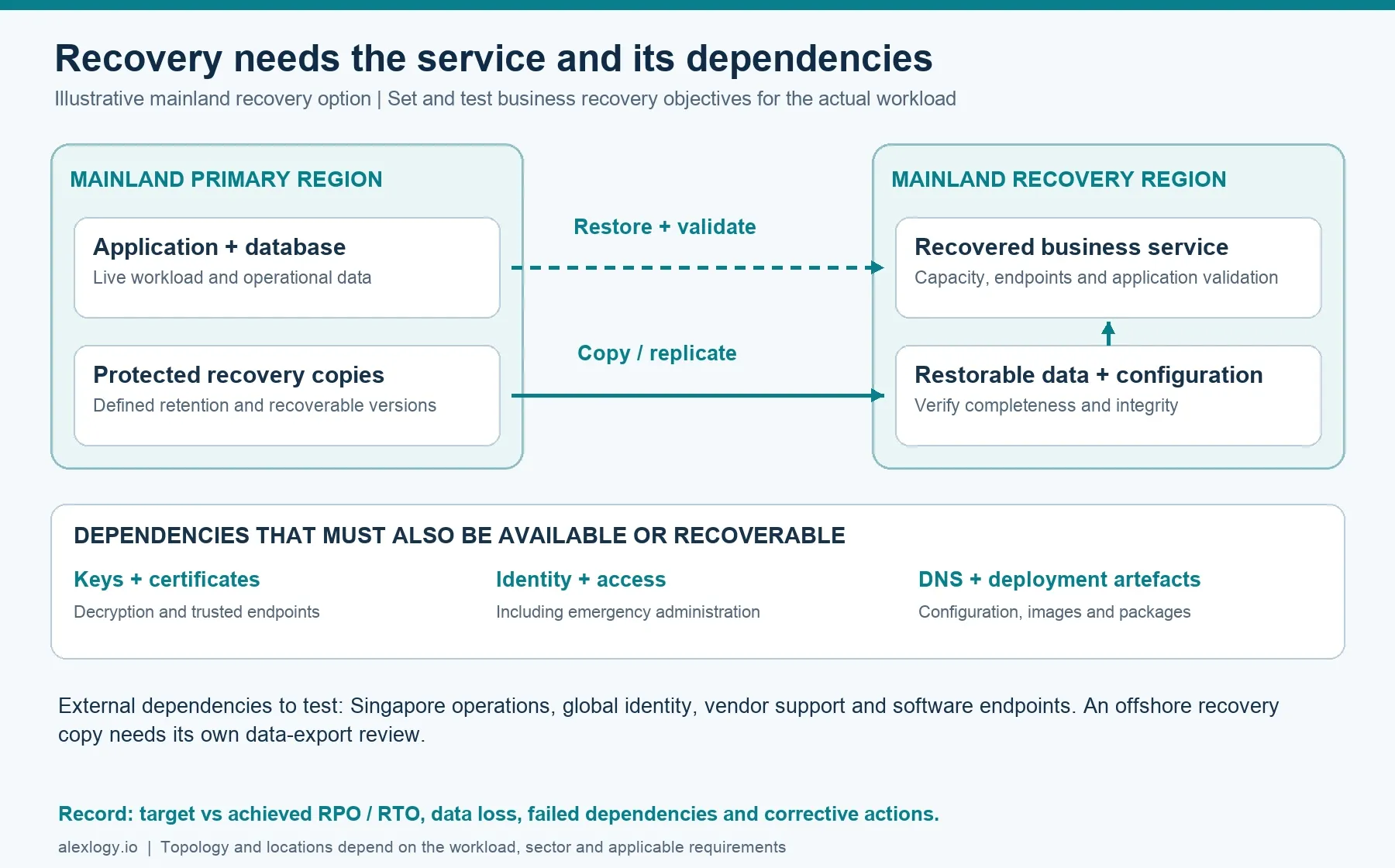This screenshot has height=868, width=1395.
Task: Select the "Application + database" heading
Action: click(219, 247)
